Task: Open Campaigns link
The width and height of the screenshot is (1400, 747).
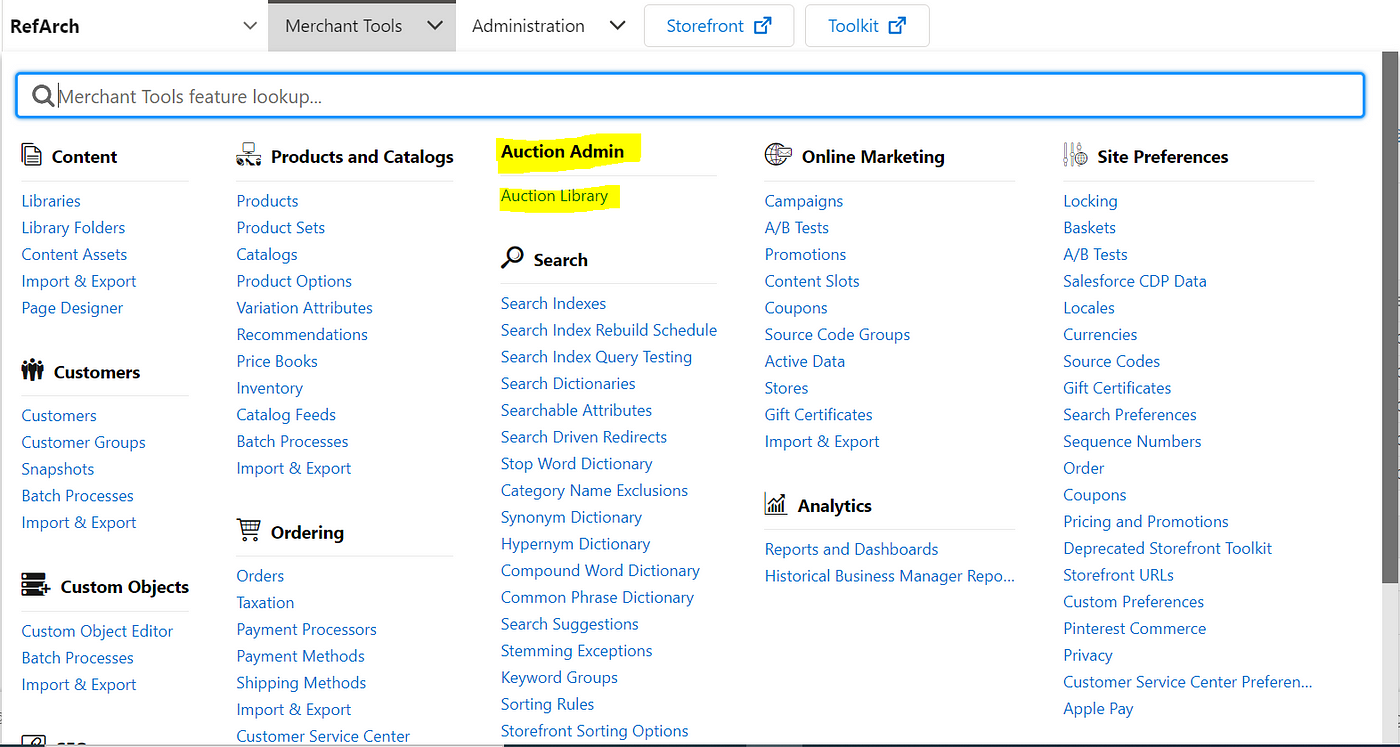Action: pyautogui.click(x=804, y=201)
